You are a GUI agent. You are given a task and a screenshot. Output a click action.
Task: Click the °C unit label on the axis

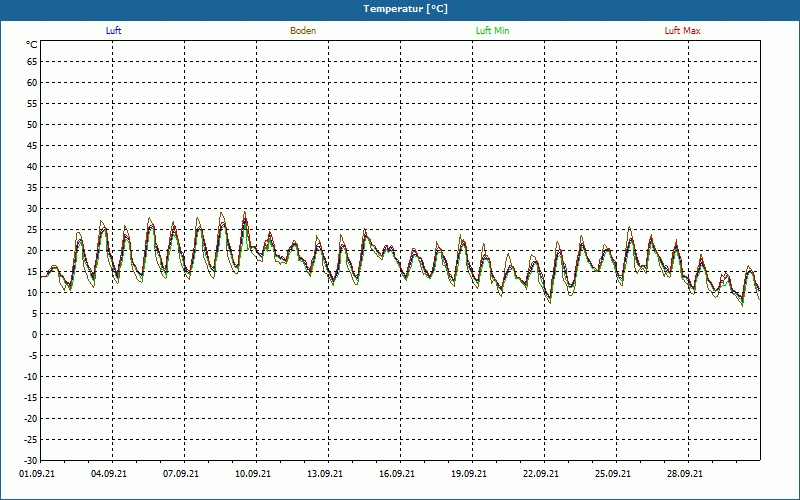32,45
